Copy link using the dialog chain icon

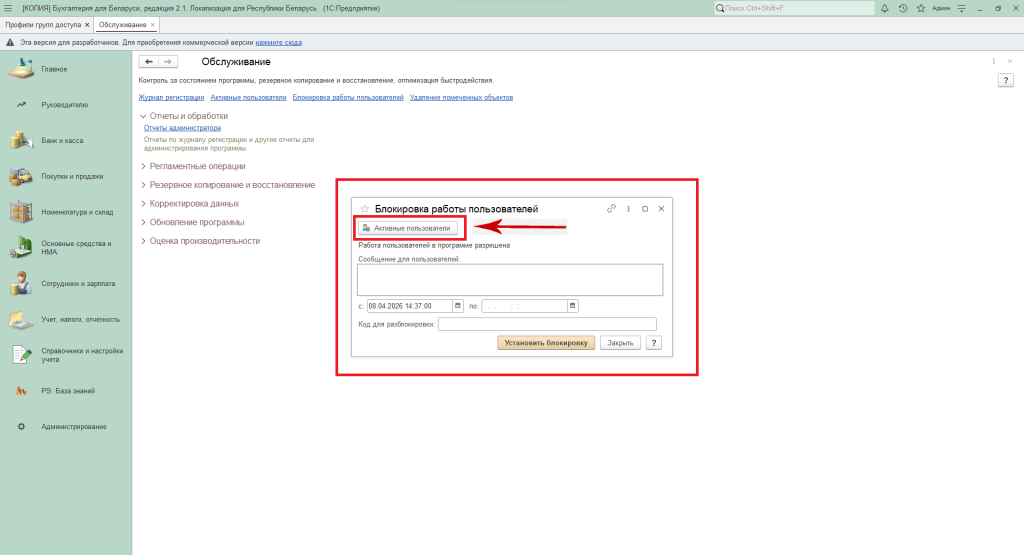coord(611,209)
